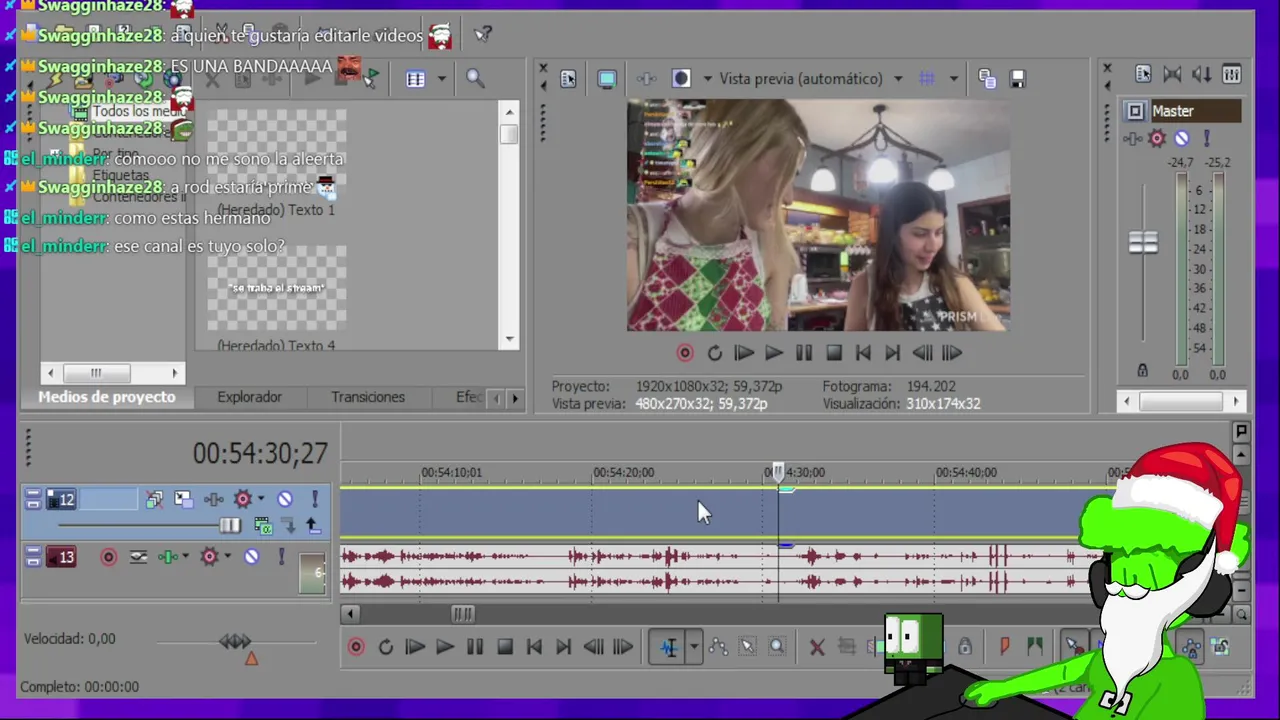Show next docked tabs with right arrow
Image resolution: width=1280 pixels, height=720 pixels.
pyautogui.click(x=515, y=398)
